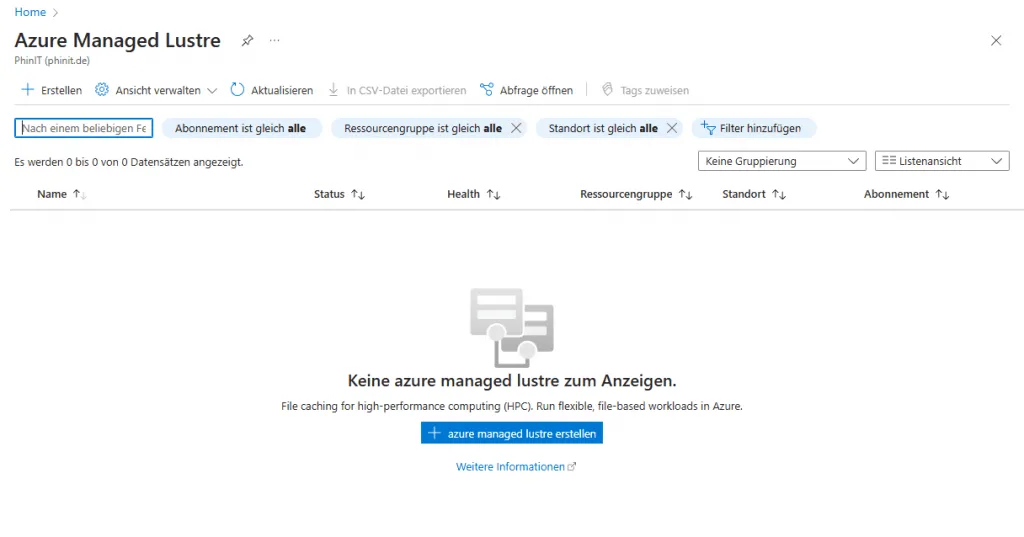Expand the Keine Gruppierung dropdown

pyautogui.click(x=781, y=161)
